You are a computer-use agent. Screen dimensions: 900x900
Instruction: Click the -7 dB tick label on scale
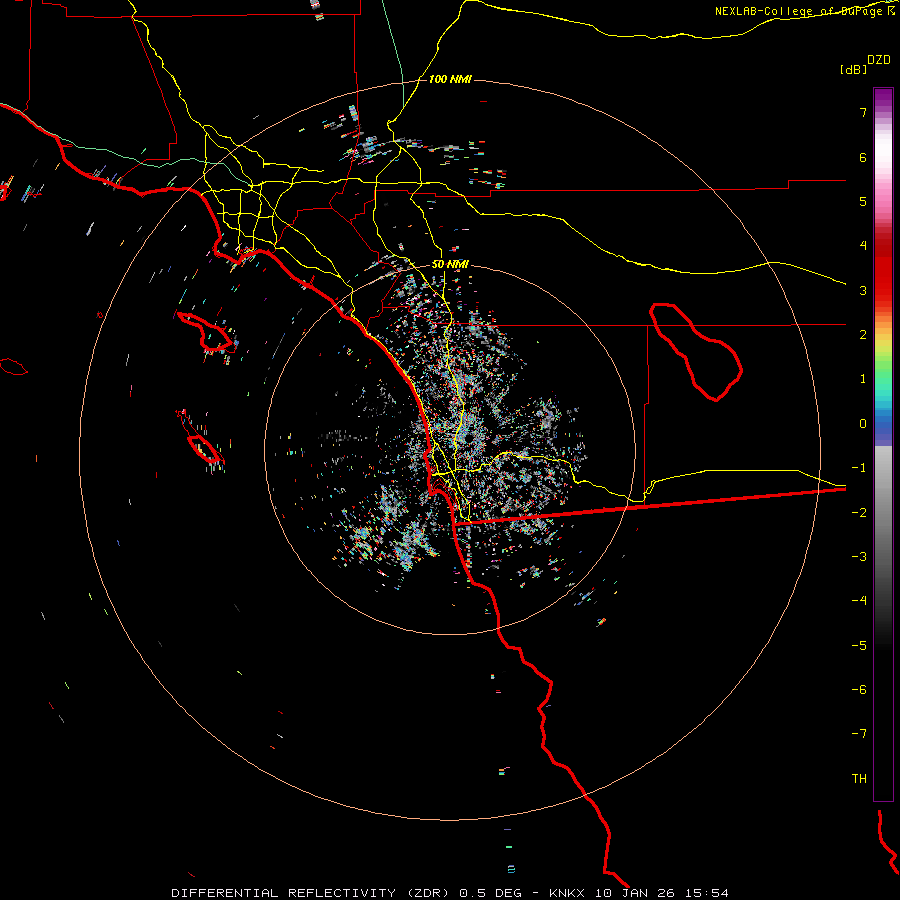(x=859, y=734)
